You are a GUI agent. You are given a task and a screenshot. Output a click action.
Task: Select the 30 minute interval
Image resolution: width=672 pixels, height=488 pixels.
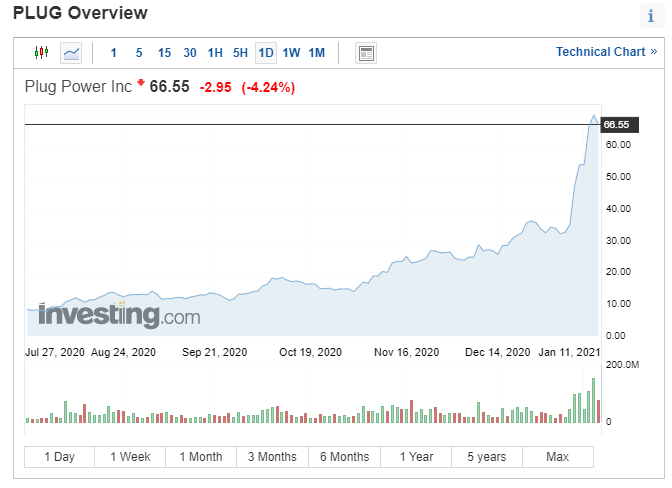point(190,53)
